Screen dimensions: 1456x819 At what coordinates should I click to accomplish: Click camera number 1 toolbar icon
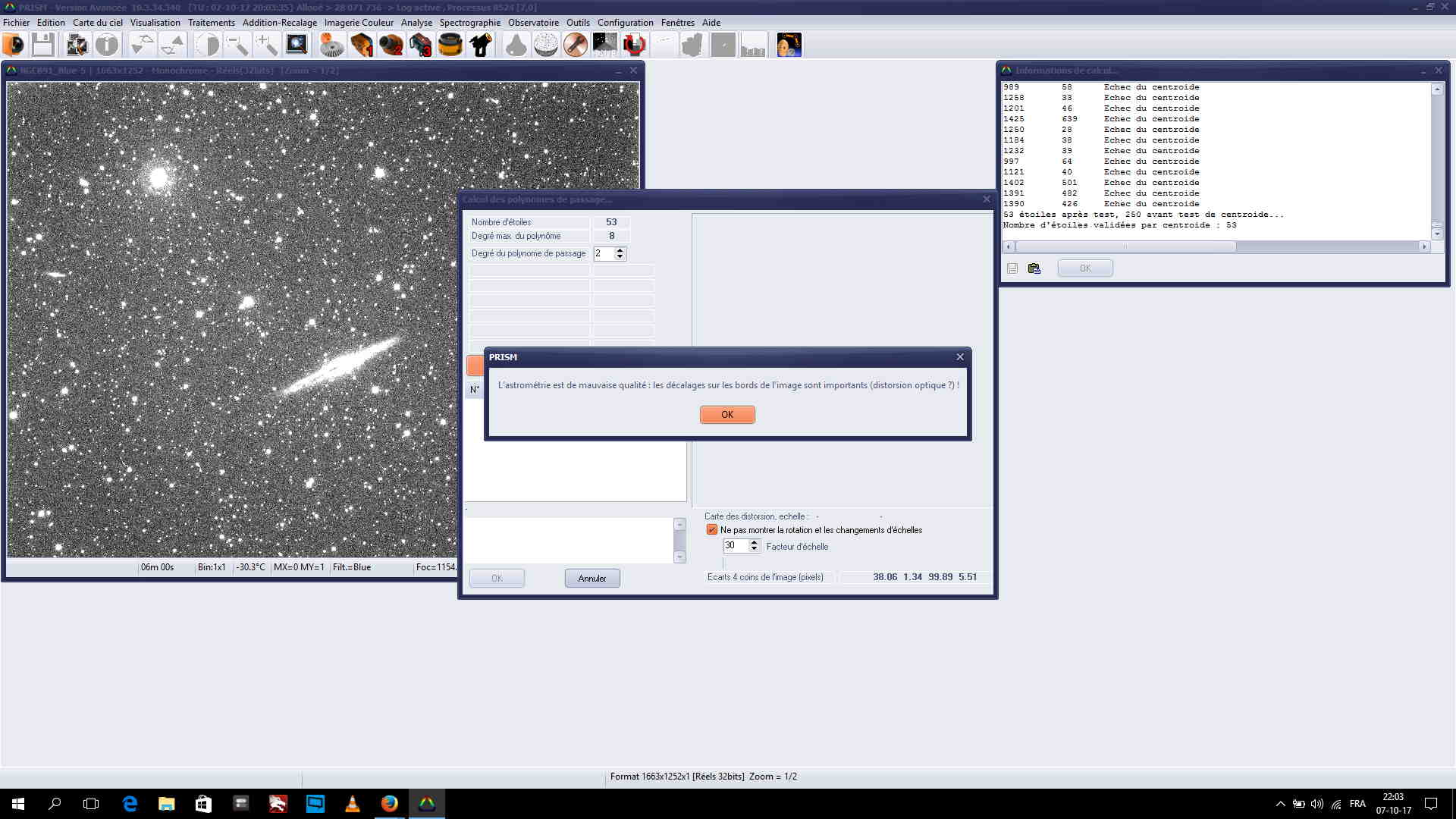pos(362,45)
